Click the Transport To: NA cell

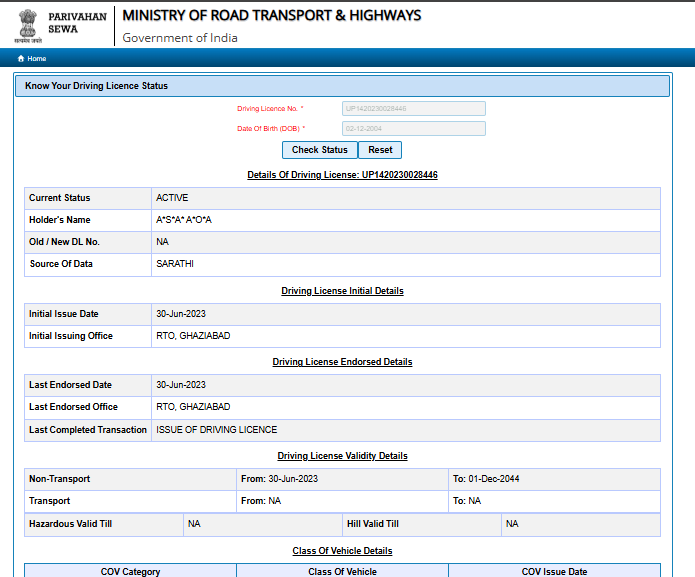click(x=554, y=501)
